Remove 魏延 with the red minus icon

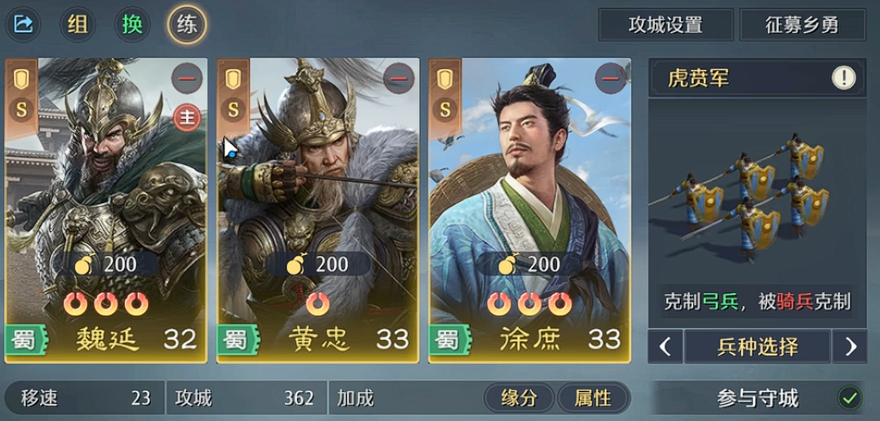[x=186, y=78]
